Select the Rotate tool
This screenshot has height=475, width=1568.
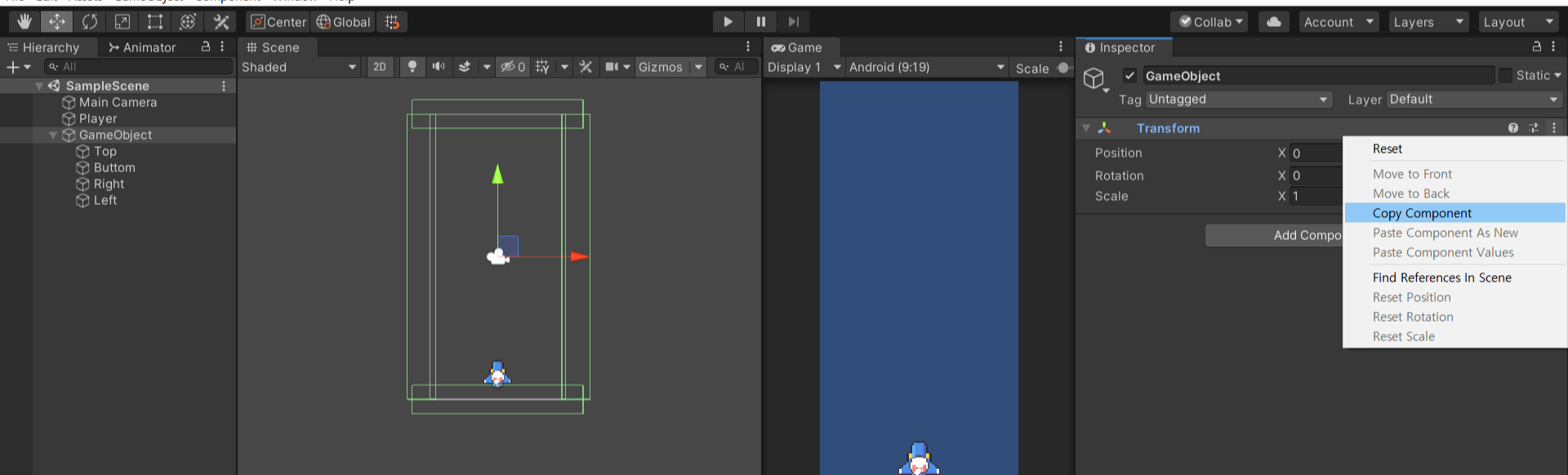tap(90, 21)
